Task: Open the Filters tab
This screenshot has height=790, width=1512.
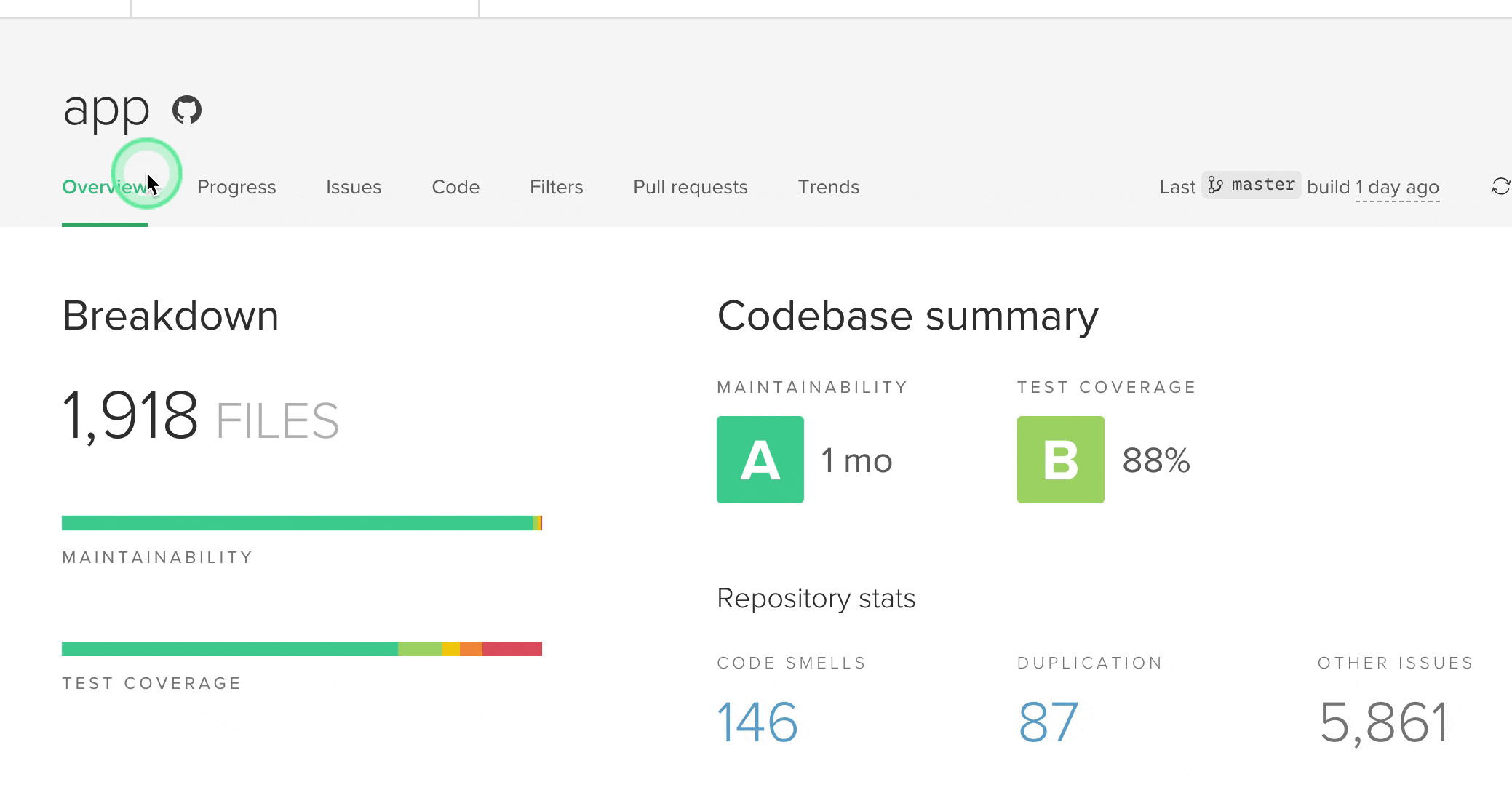Action: [x=556, y=187]
